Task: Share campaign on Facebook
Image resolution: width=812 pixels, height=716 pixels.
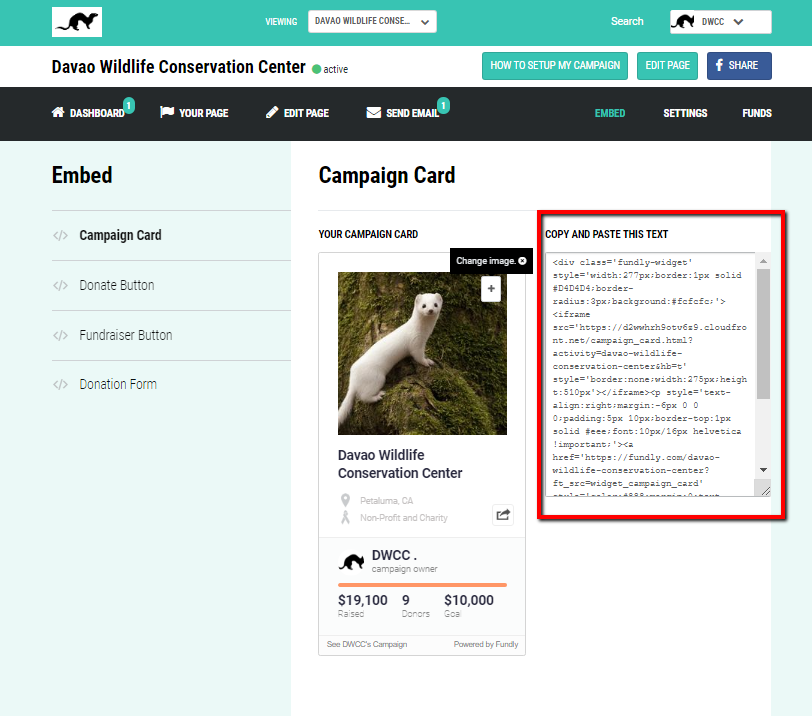Action: coord(739,66)
